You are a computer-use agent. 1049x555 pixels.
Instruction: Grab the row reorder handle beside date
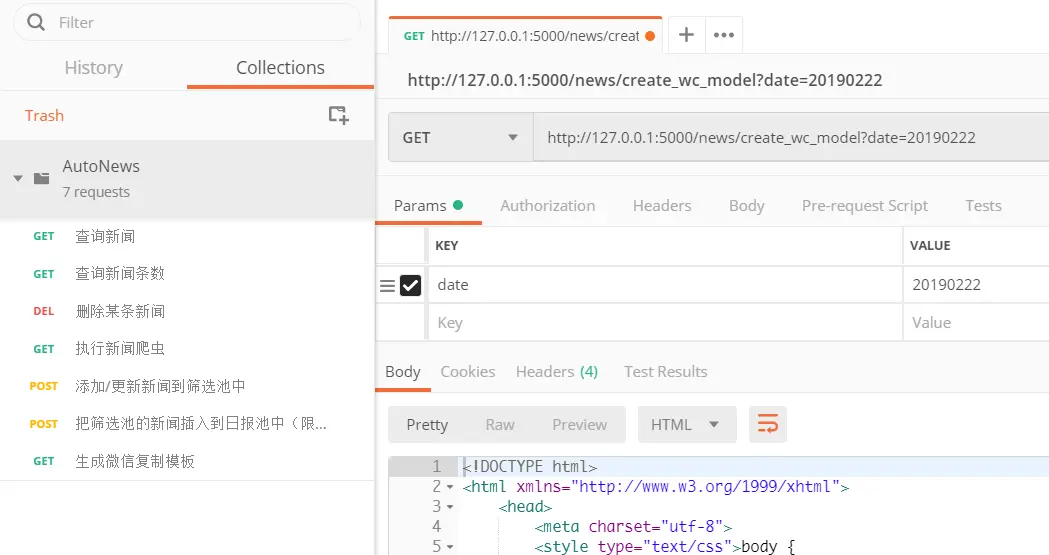coord(387,286)
